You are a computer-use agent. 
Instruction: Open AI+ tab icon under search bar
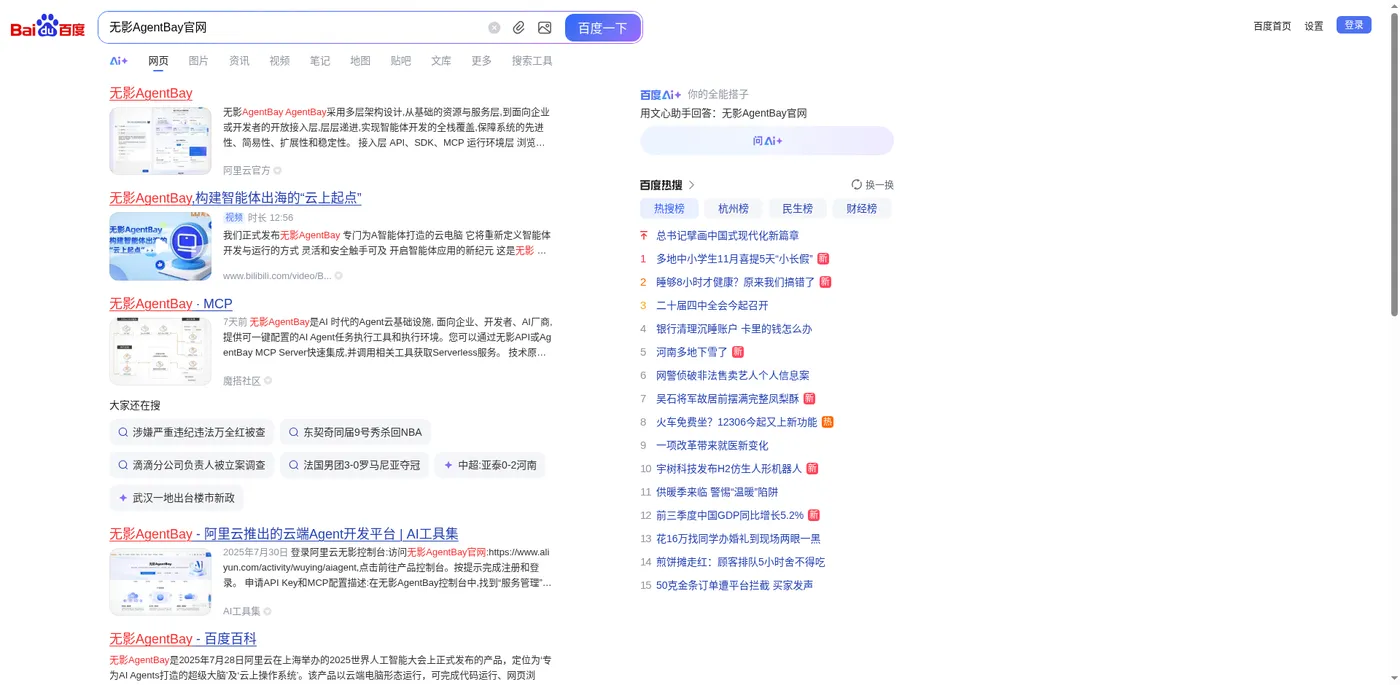[x=119, y=61]
